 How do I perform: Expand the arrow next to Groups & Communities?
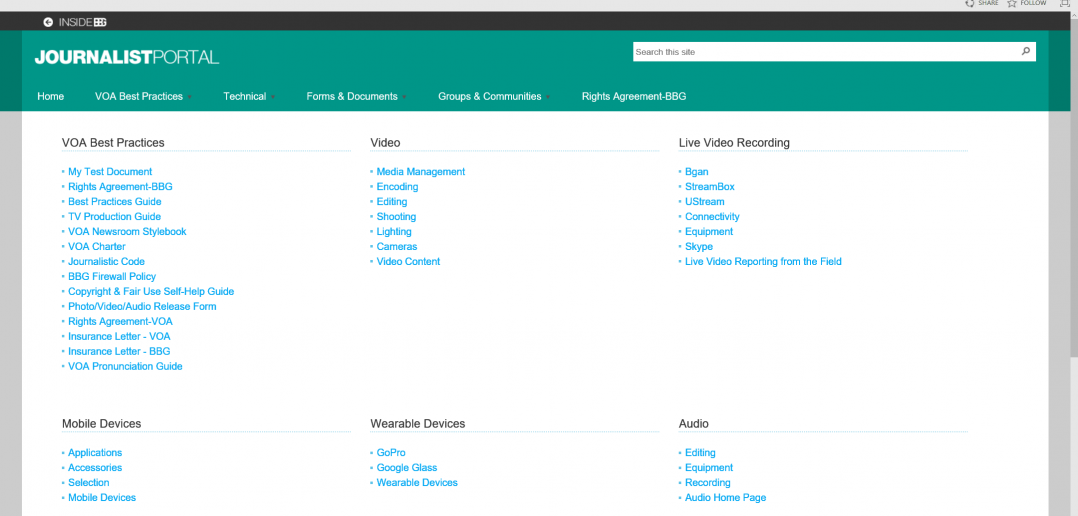[x=548, y=97]
